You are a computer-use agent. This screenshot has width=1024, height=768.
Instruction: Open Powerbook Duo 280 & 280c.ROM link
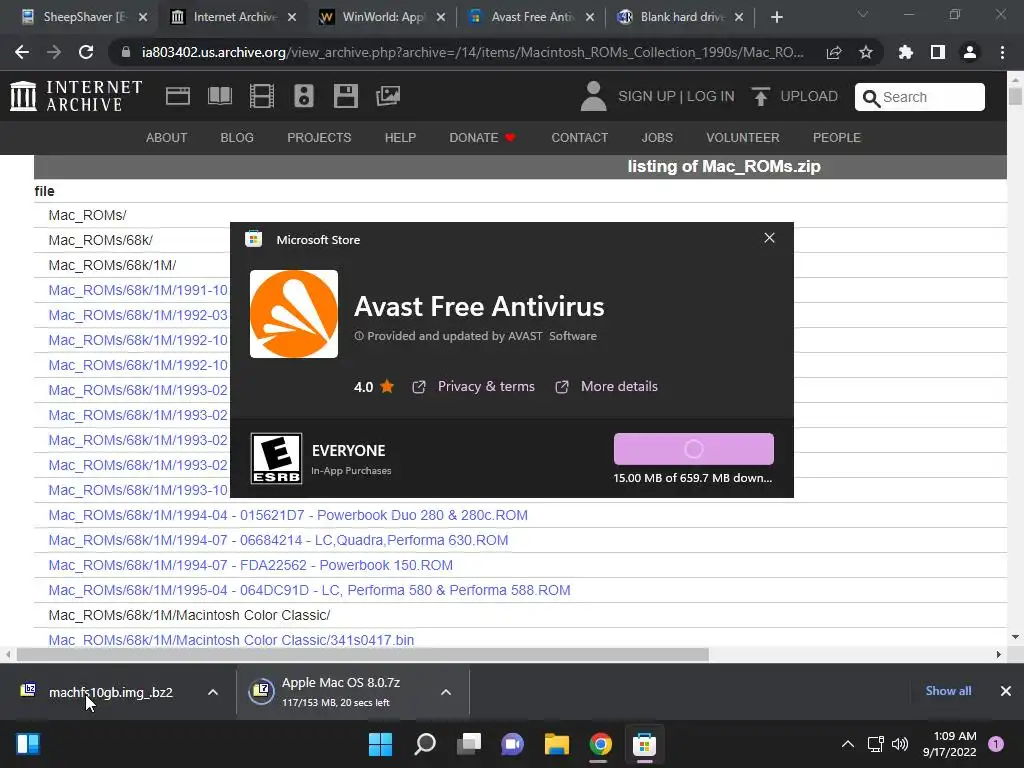tap(288, 515)
